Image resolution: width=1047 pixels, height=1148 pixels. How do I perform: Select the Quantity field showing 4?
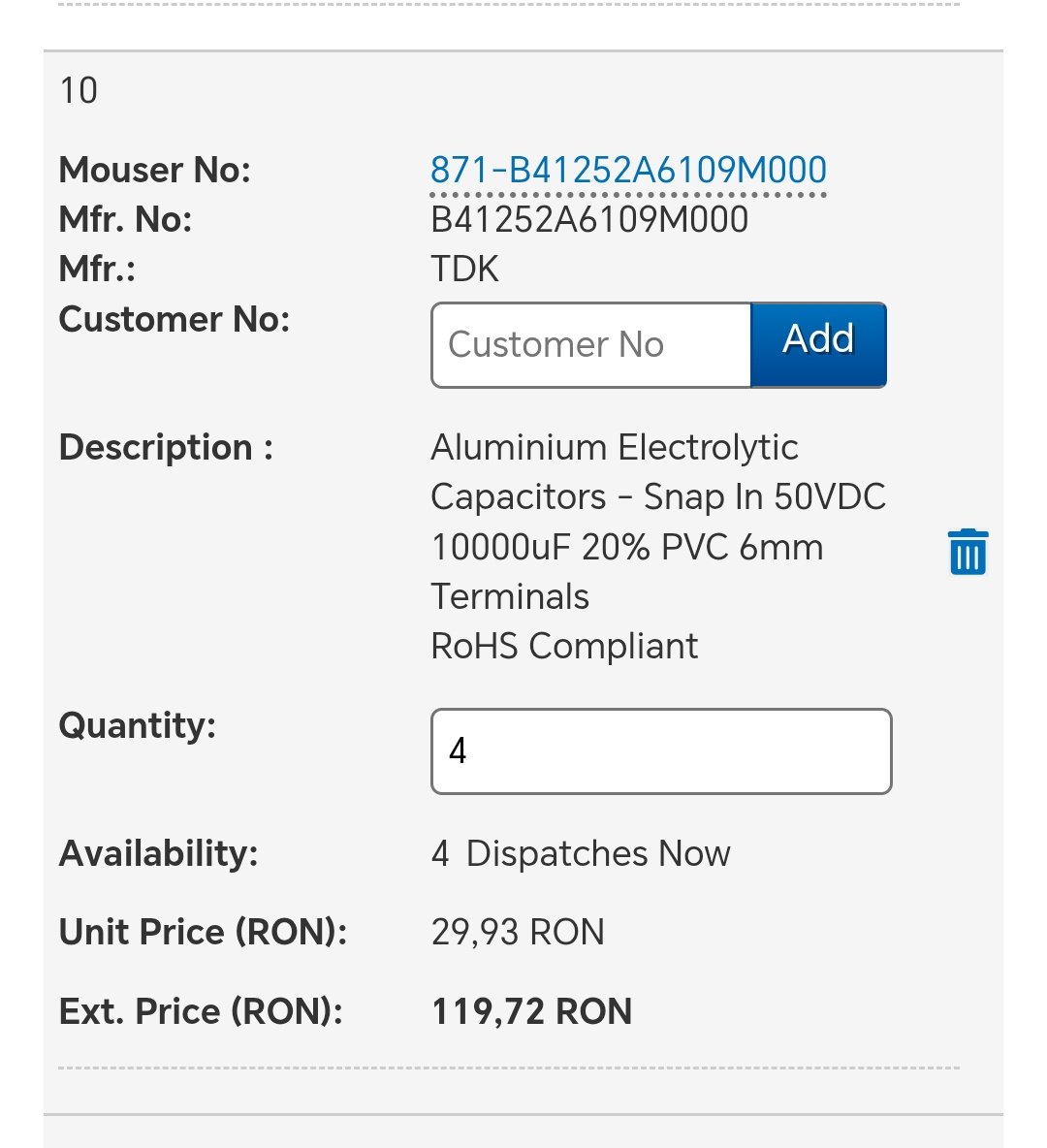[661, 751]
